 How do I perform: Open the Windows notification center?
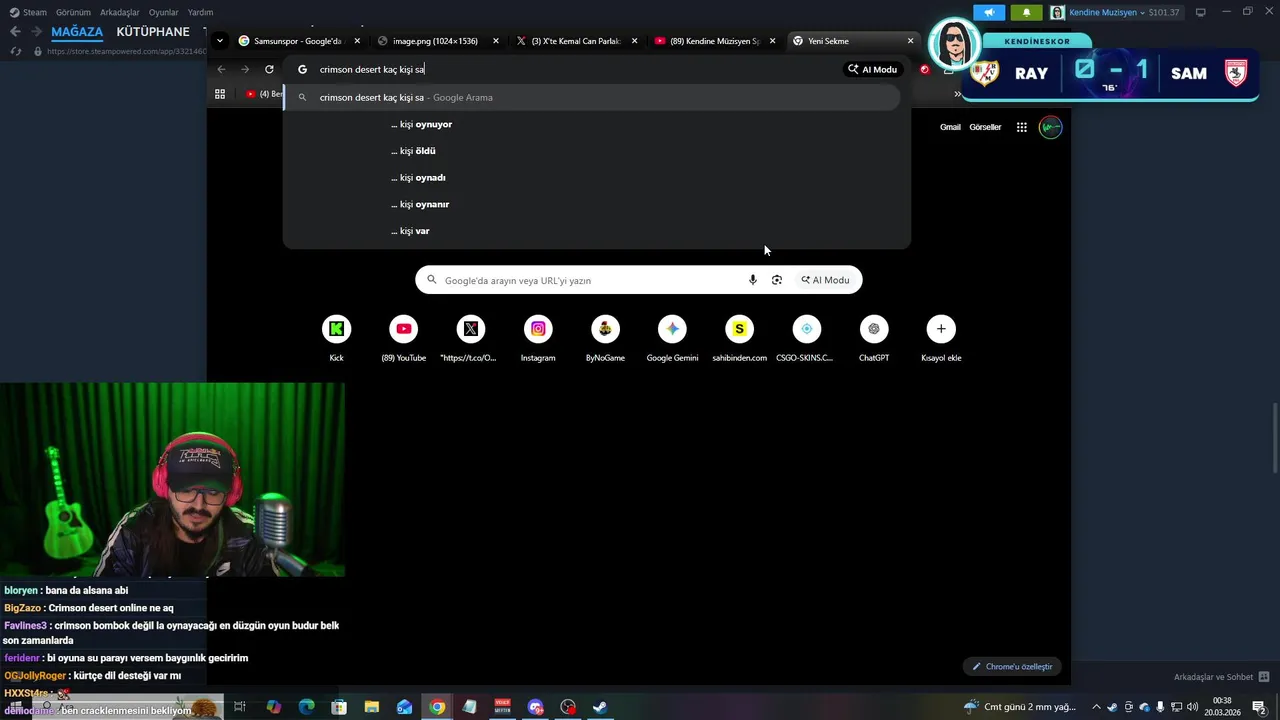1259,707
